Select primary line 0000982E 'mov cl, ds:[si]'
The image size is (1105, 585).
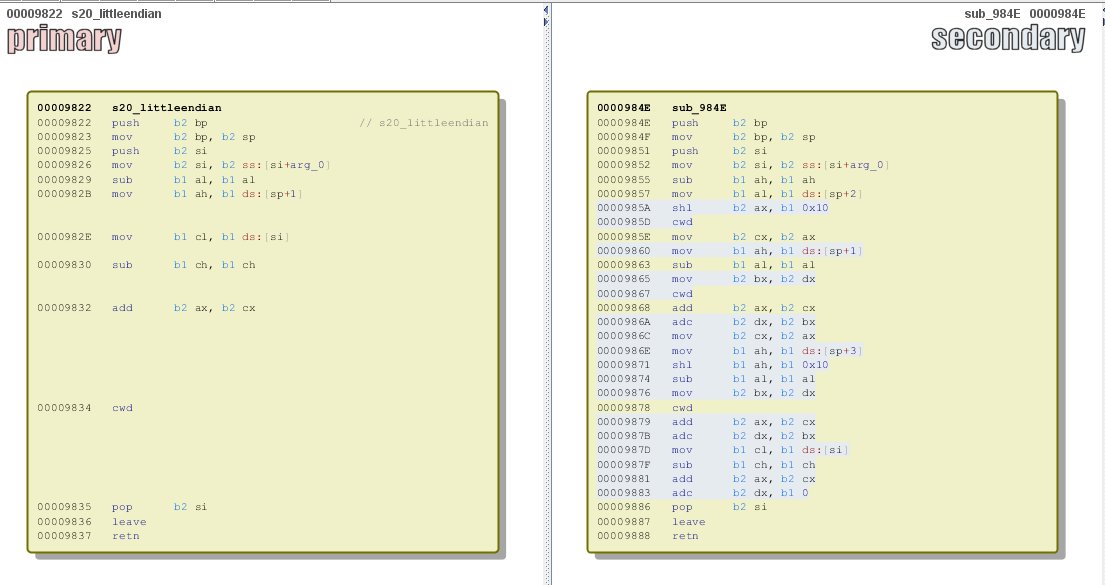tap(163, 237)
